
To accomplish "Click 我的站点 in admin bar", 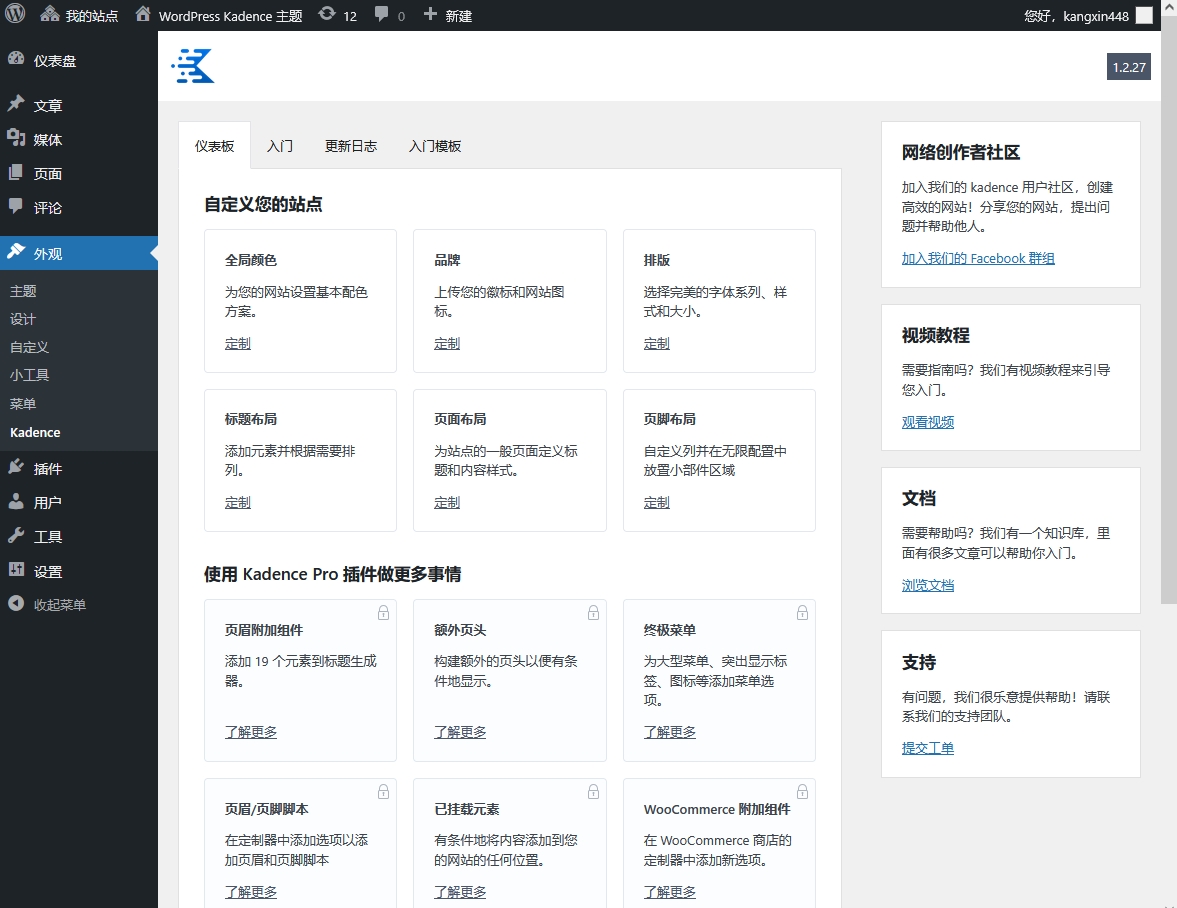I will click(92, 16).
